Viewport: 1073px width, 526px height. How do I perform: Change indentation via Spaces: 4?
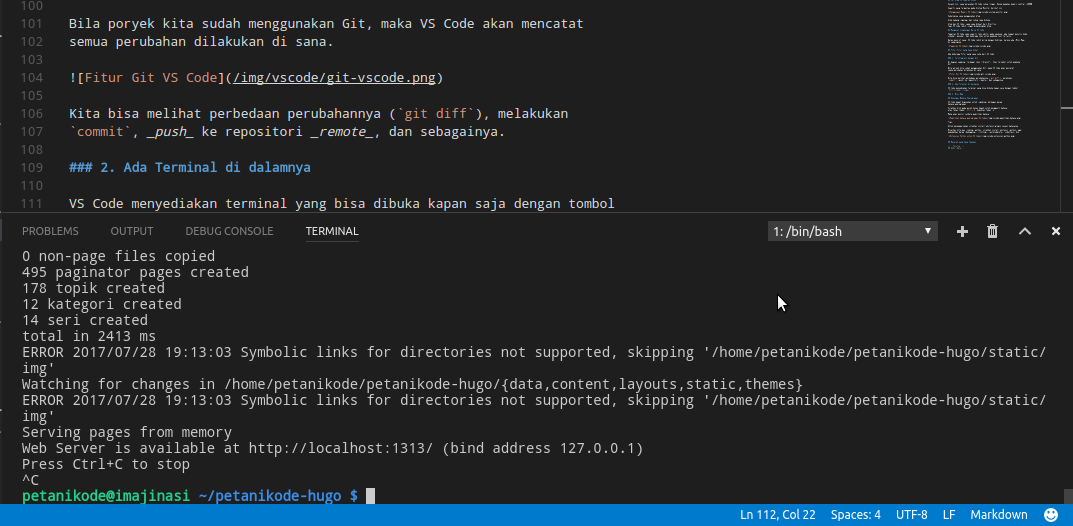coord(856,514)
